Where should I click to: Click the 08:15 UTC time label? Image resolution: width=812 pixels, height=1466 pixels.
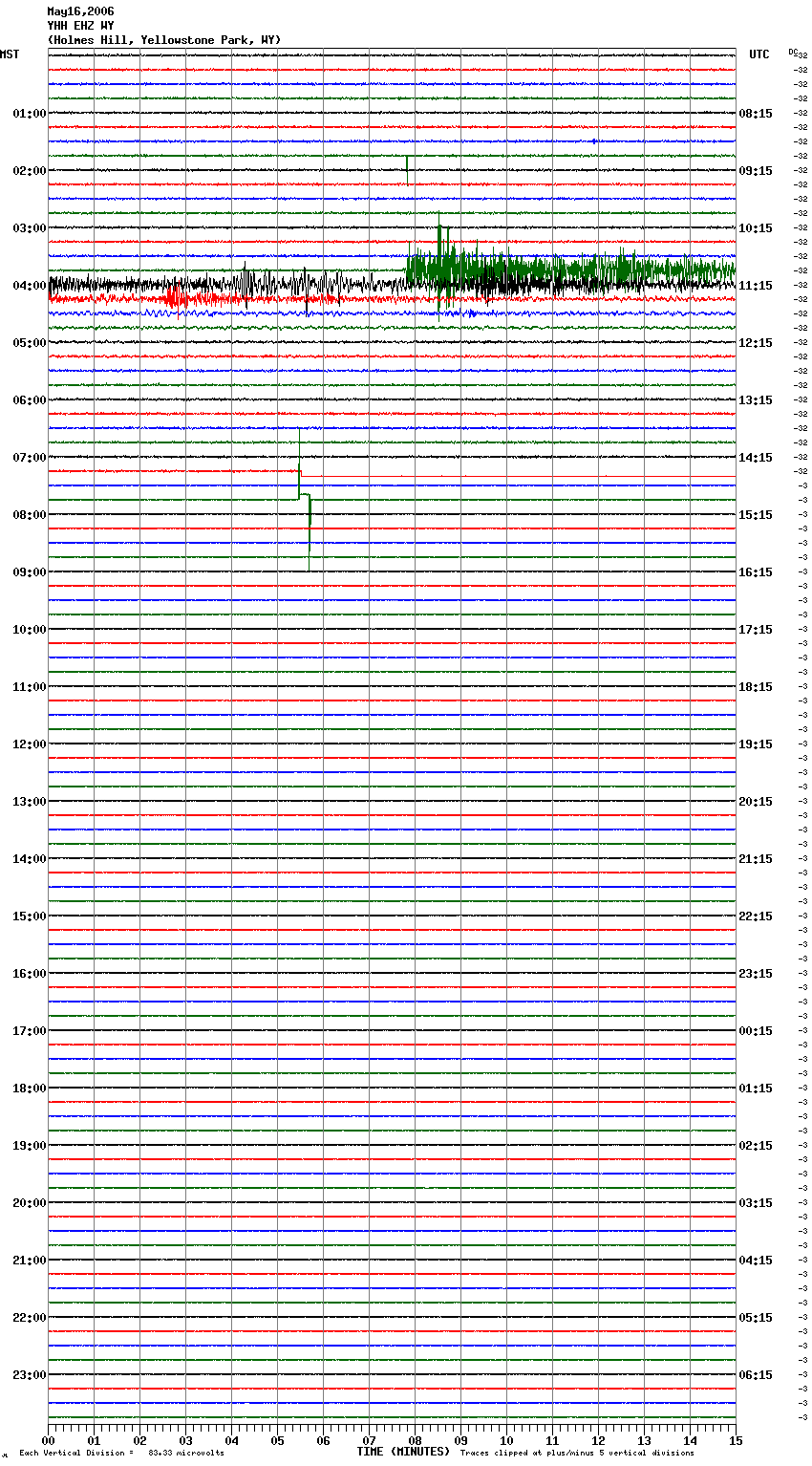pos(756,114)
